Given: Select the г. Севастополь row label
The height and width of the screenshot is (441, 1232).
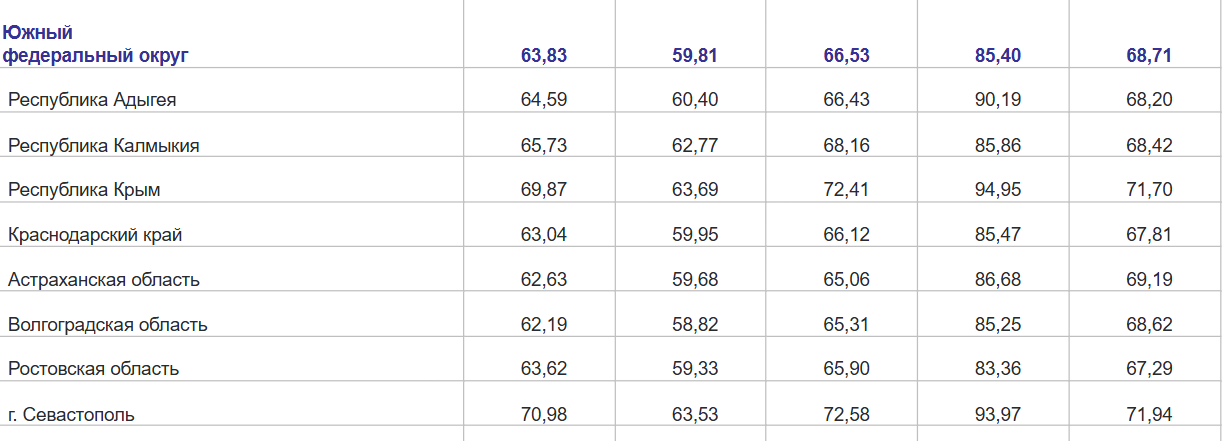Looking at the screenshot, I should [x=71, y=414].
